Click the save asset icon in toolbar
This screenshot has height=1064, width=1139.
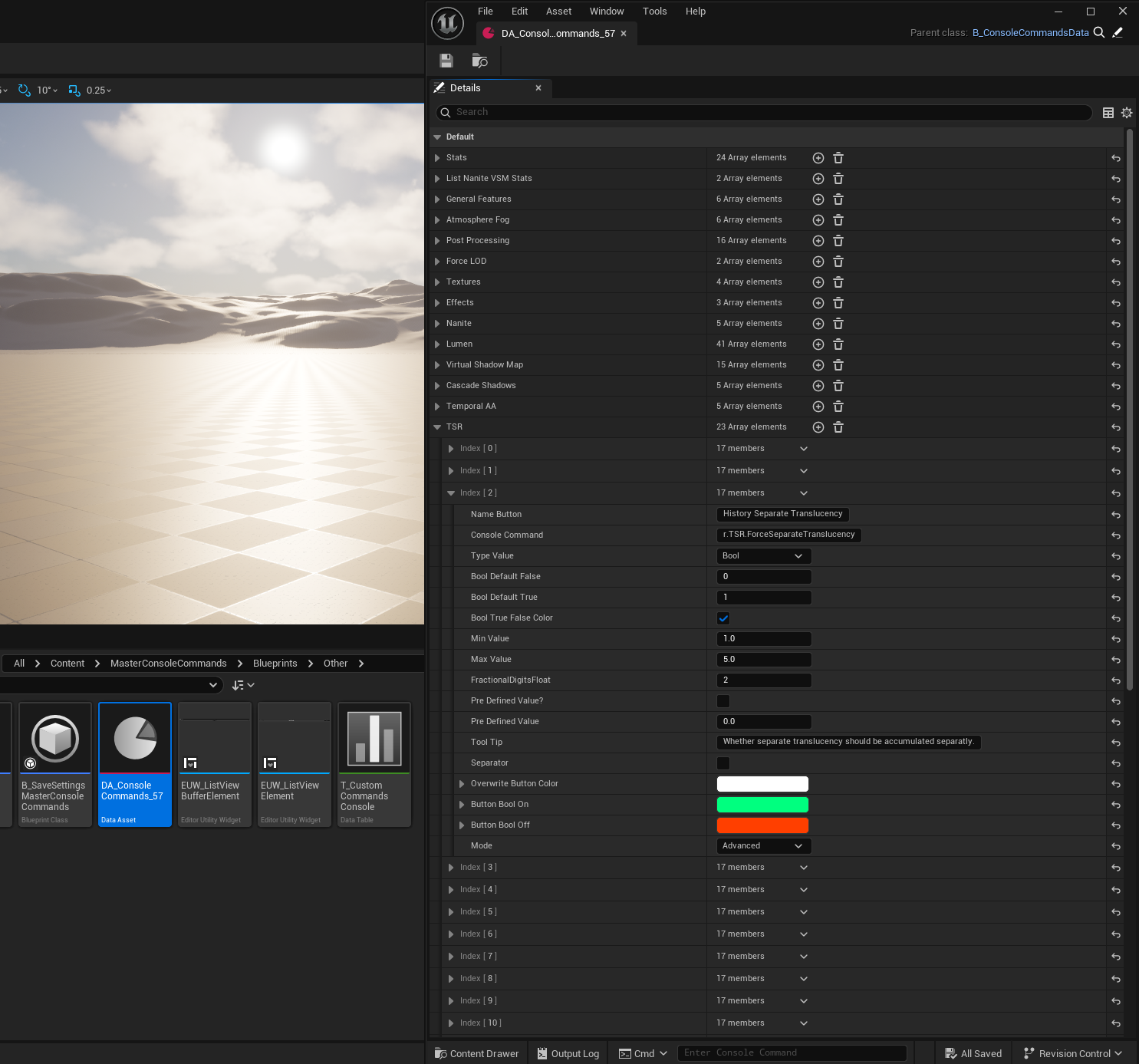[x=446, y=61]
